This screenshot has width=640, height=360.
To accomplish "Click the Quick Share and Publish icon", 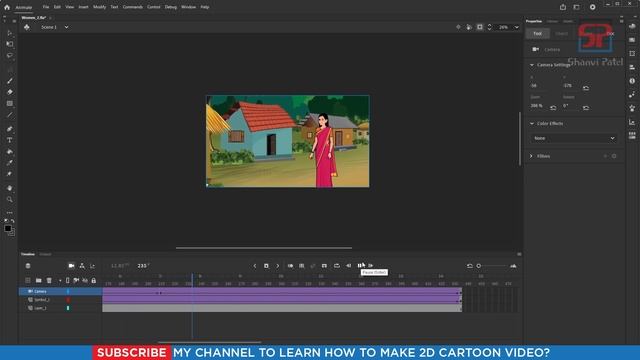I will click(563, 7).
